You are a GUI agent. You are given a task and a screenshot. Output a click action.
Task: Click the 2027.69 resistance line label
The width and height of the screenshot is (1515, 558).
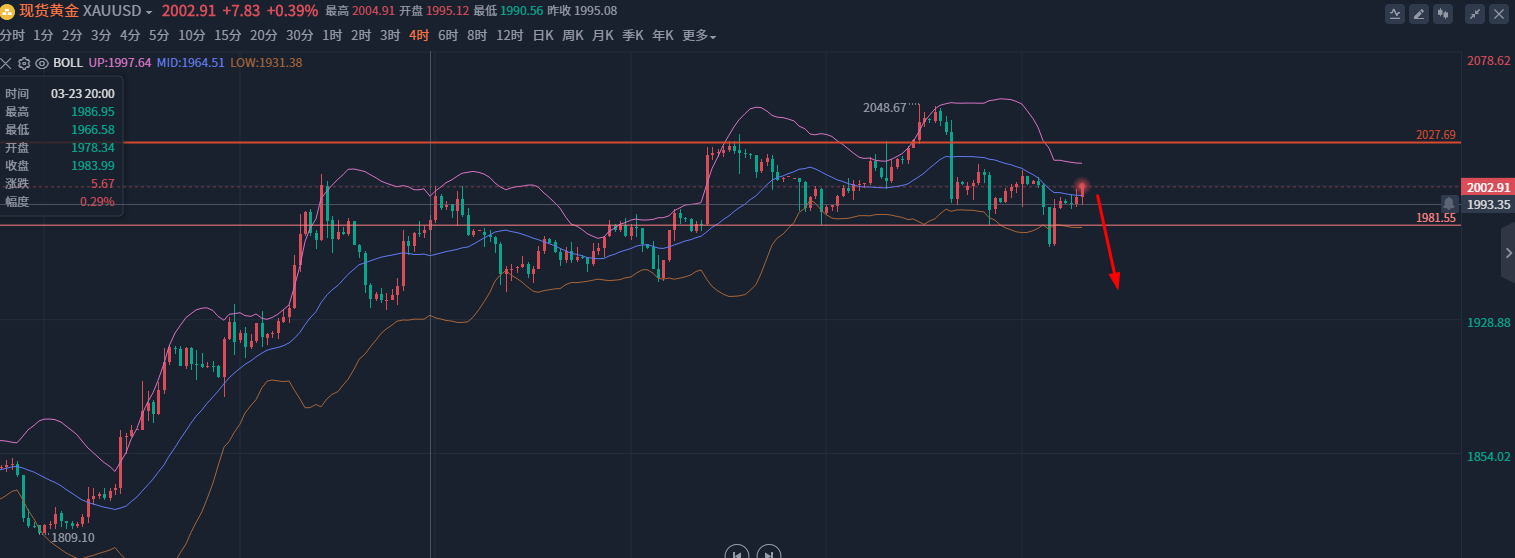(1436, 135)
